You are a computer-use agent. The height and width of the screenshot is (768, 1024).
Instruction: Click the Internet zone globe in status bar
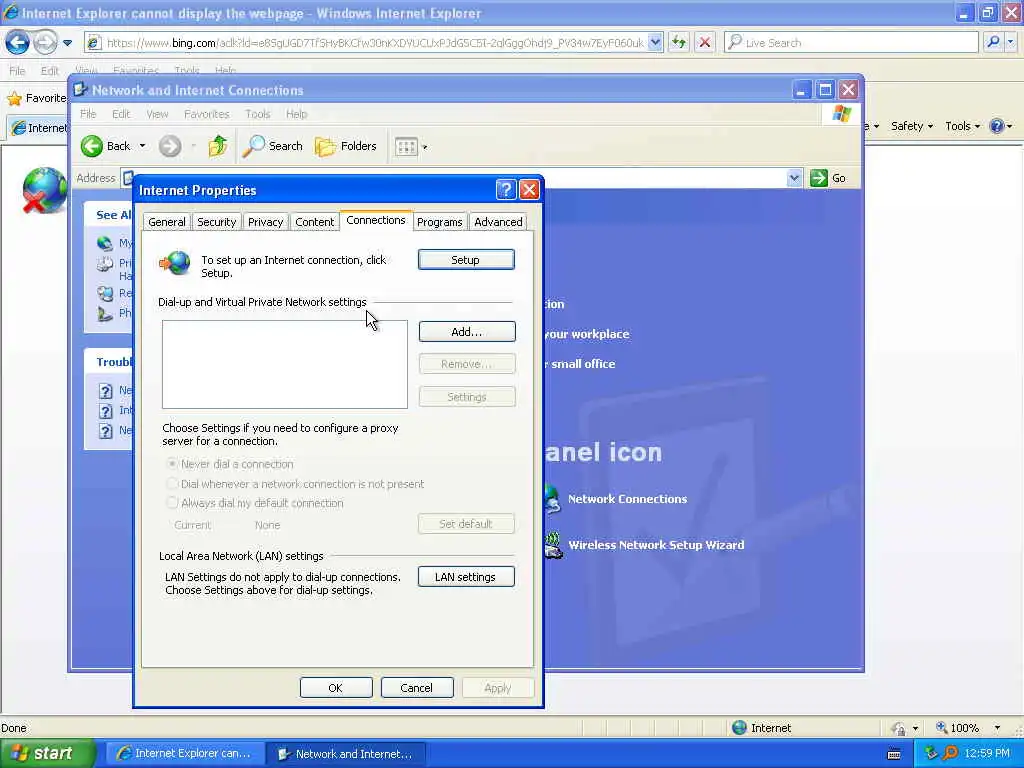739,728
